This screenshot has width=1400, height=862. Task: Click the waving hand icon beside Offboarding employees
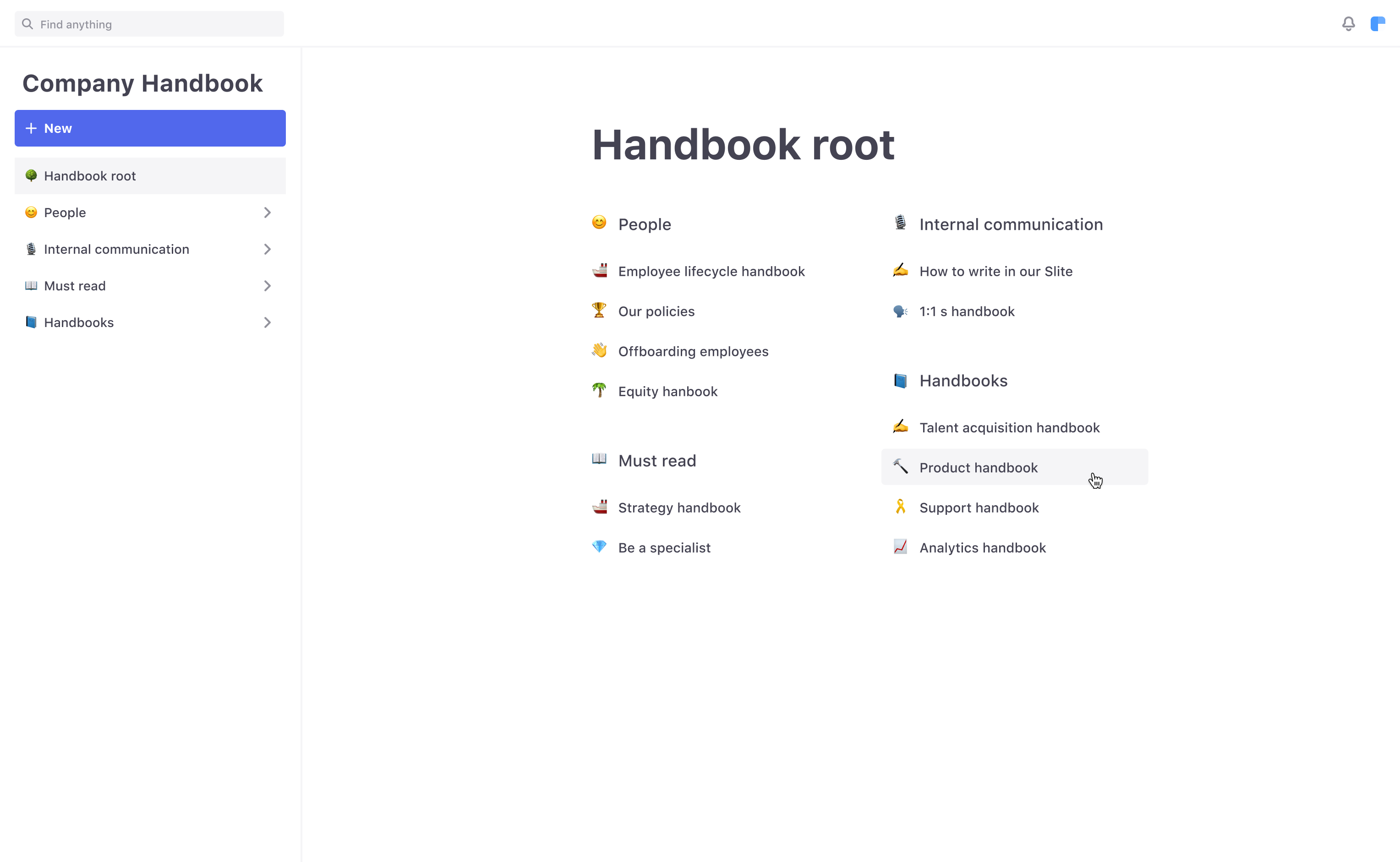(600, 350)
